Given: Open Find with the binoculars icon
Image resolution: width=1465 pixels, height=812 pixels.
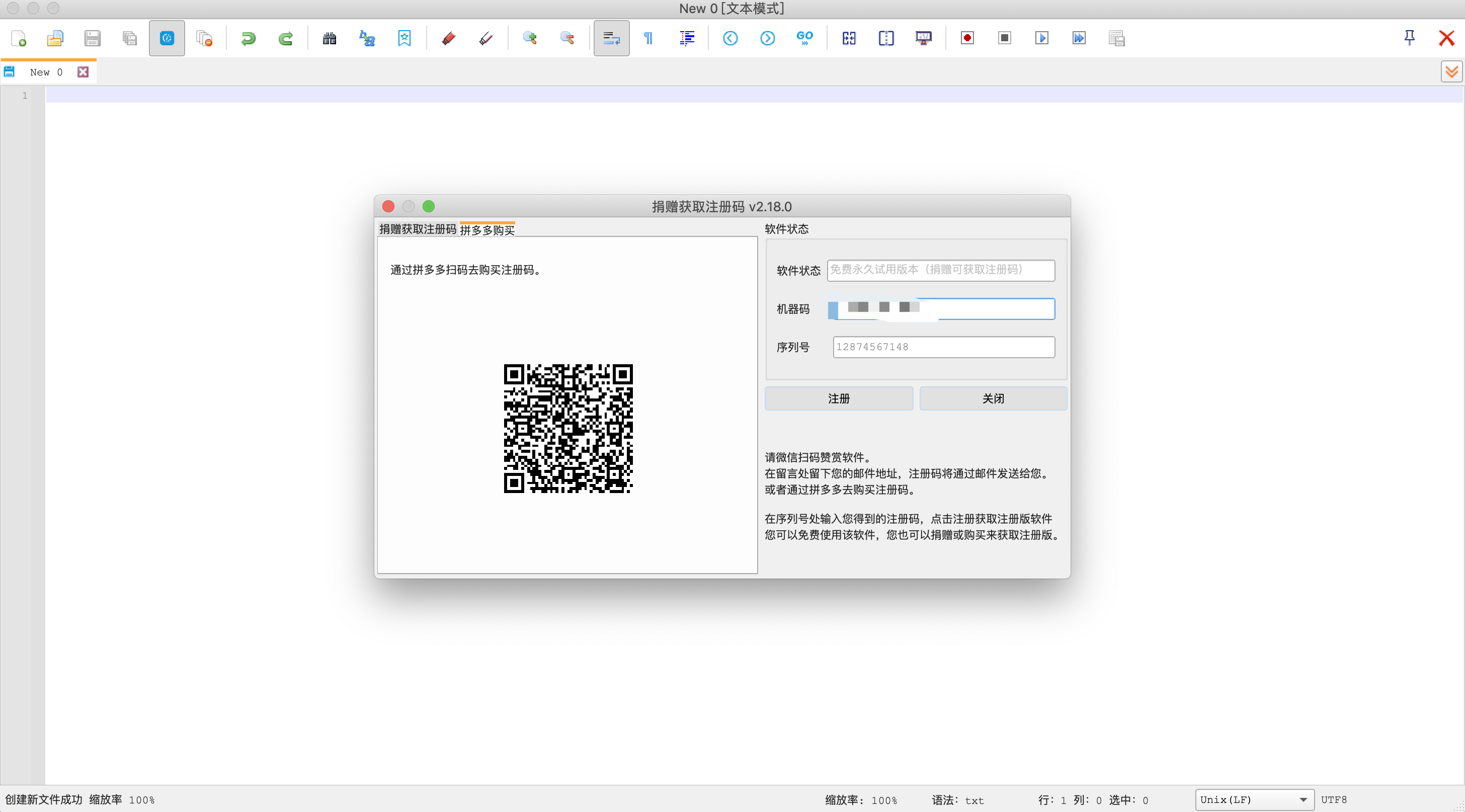Looking at the screenshot, I should [330, 38].
